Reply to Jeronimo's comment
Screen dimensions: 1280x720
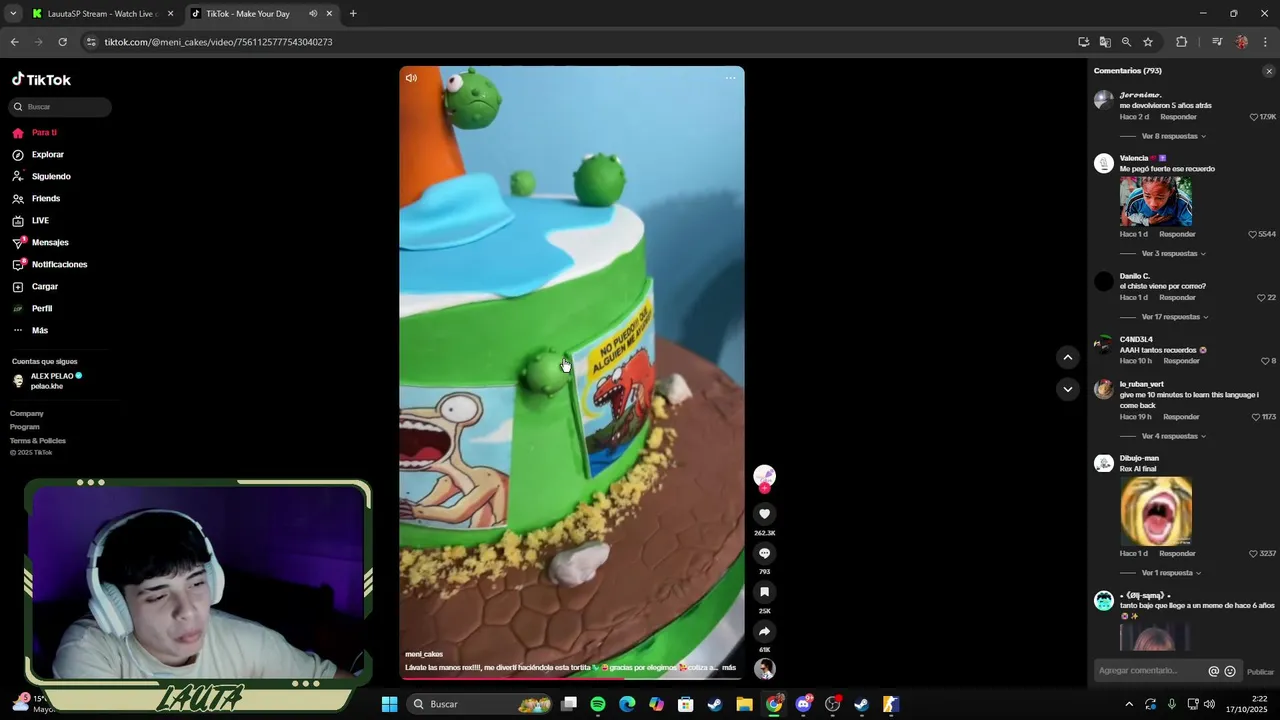(x=1178, y=117)
